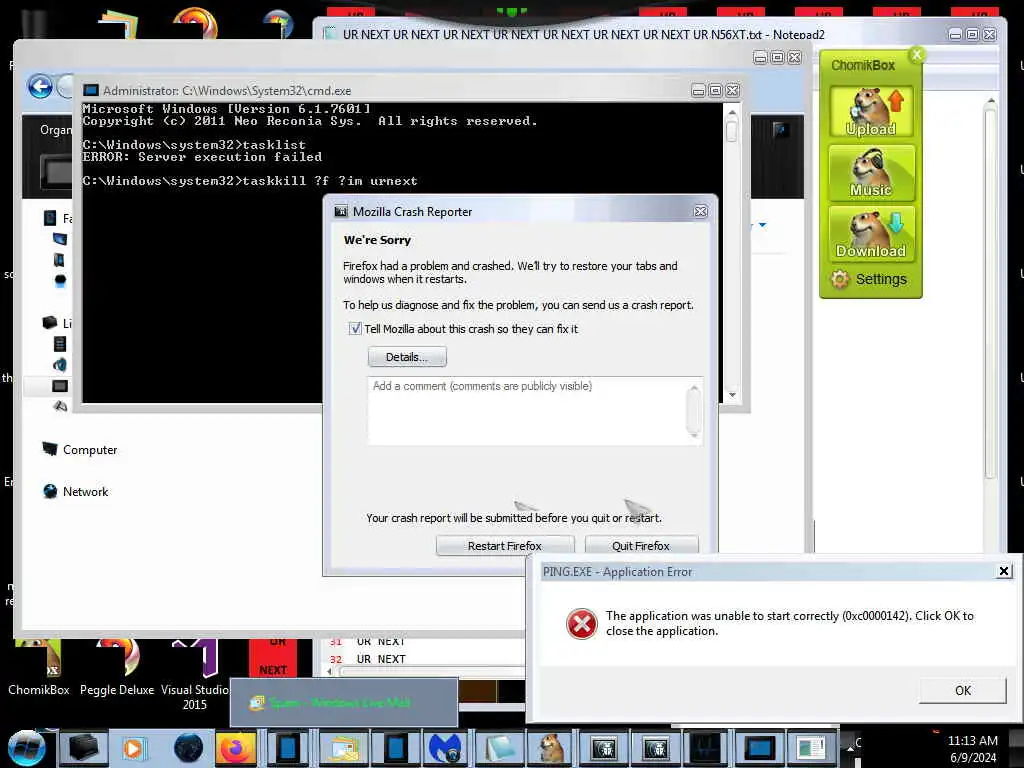Viewport: 1024px width, 768px height.
Task: Click Quit Firefox button
Action: click(641, 545)
